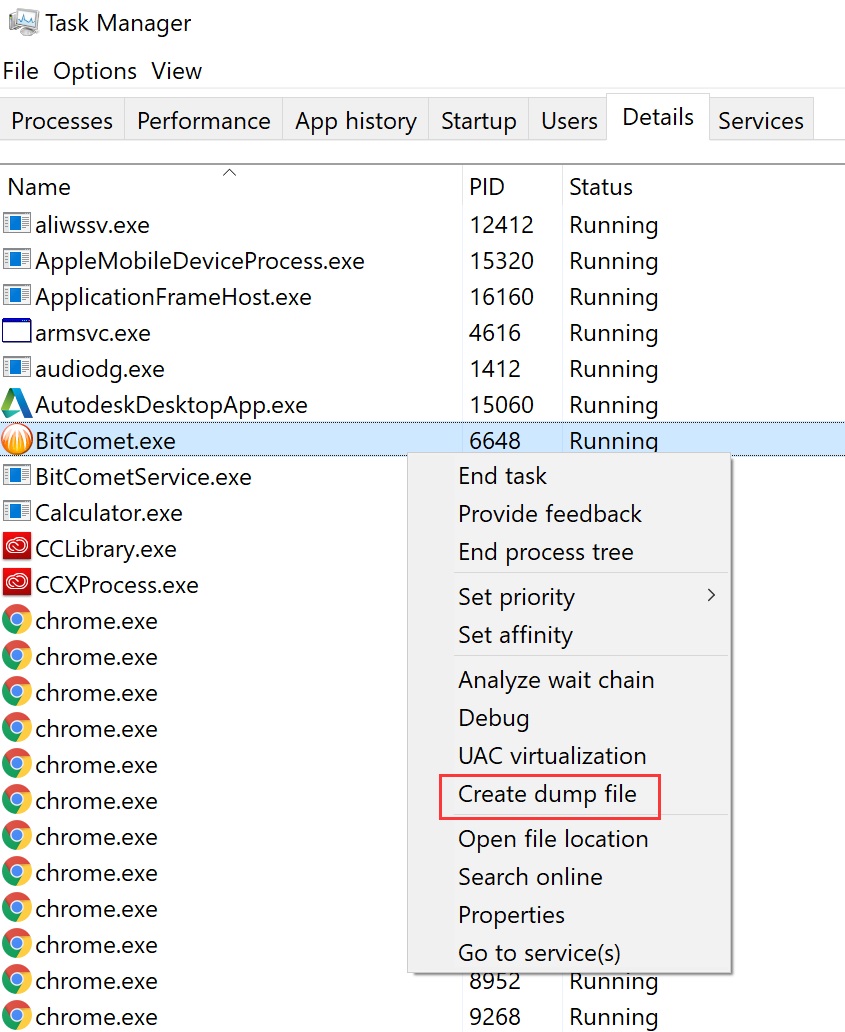Switch to the App history tab
Viewport: 845px width, 1032px height.
click(x=355, y=120)
